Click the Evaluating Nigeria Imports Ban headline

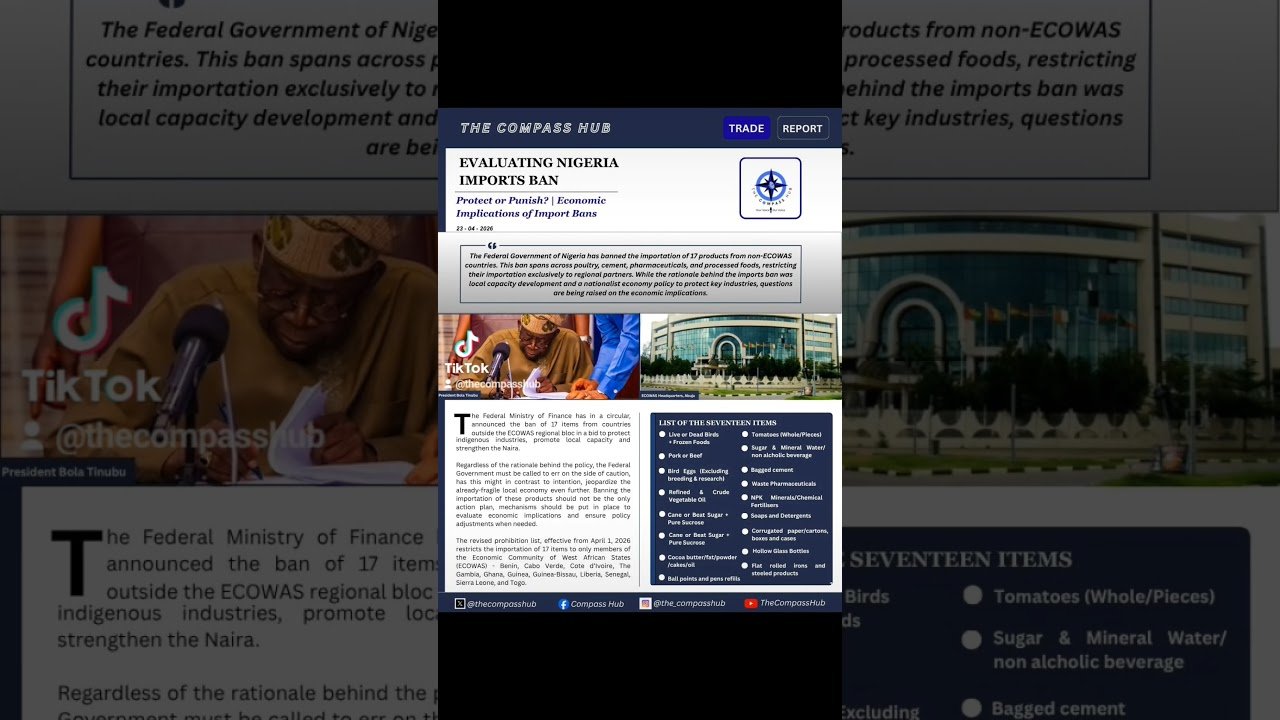pos(538,171)
